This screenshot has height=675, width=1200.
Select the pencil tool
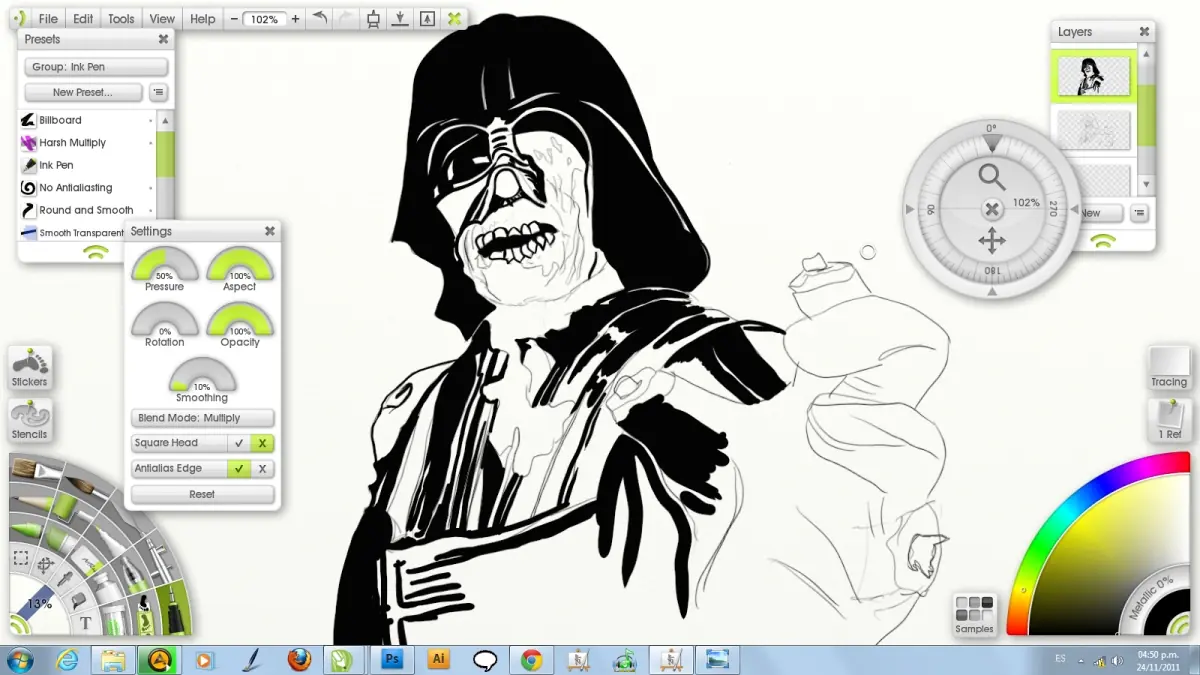pyautogui.click(x=33, y=501)
